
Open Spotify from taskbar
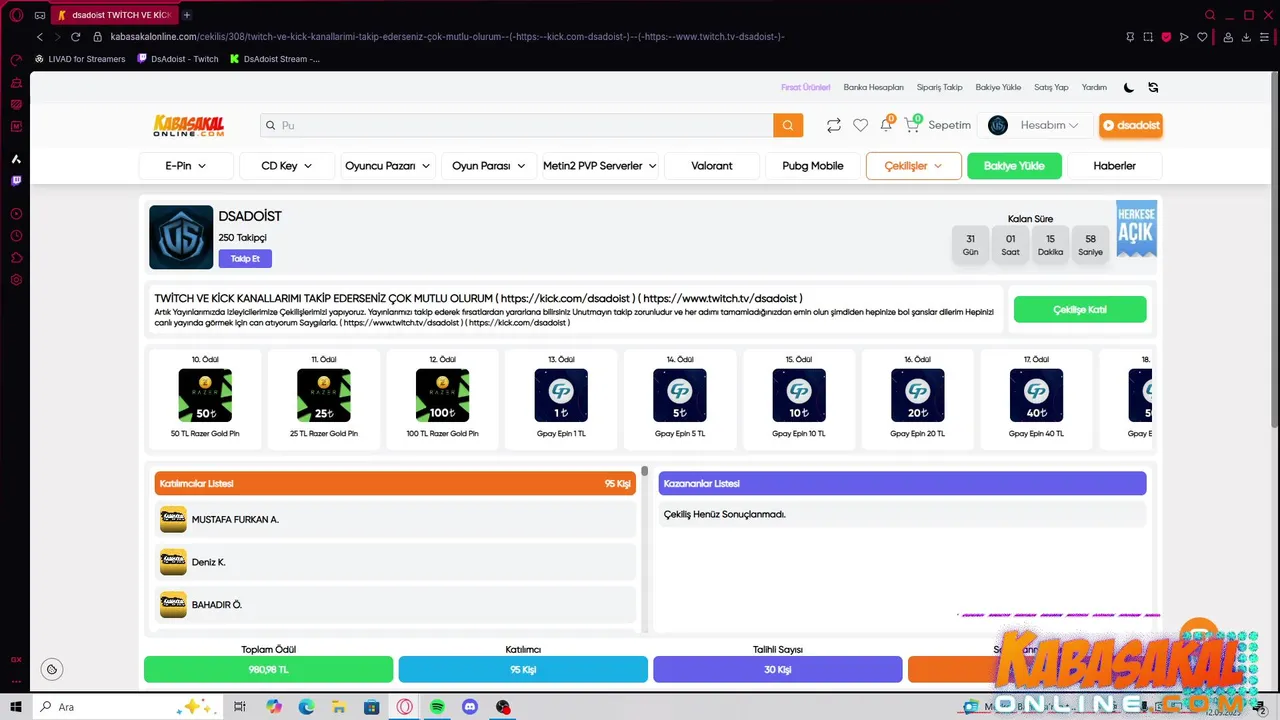[437, 707]
